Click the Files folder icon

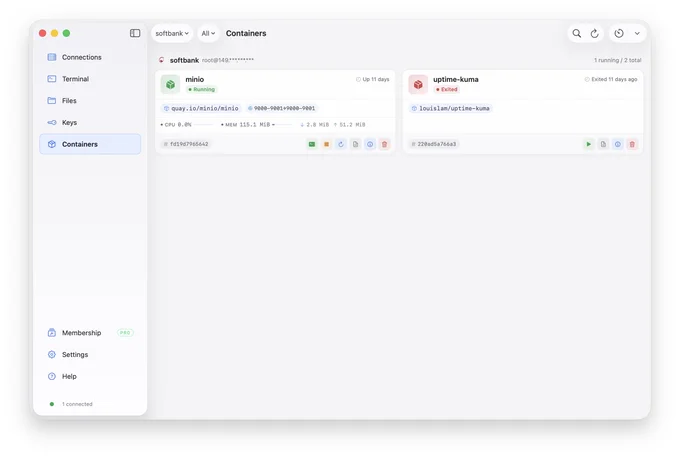click(52, 101)
